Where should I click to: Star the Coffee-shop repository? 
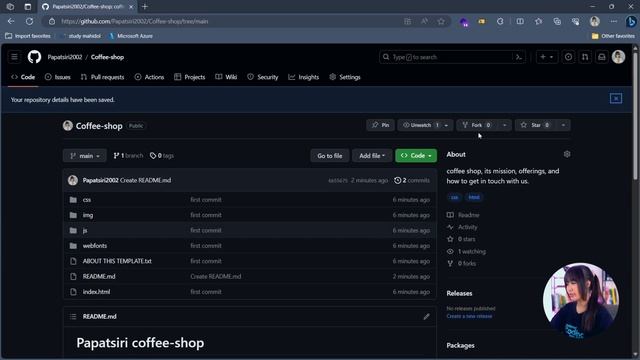tap(536, 125)
